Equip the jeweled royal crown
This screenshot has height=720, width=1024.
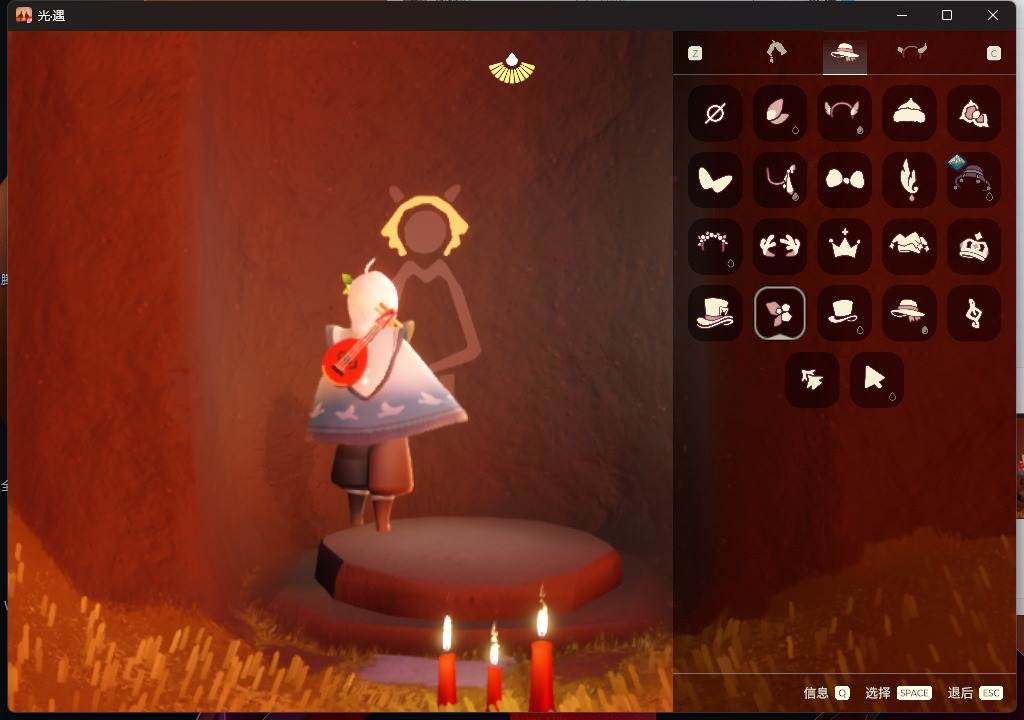click(974, 246)
